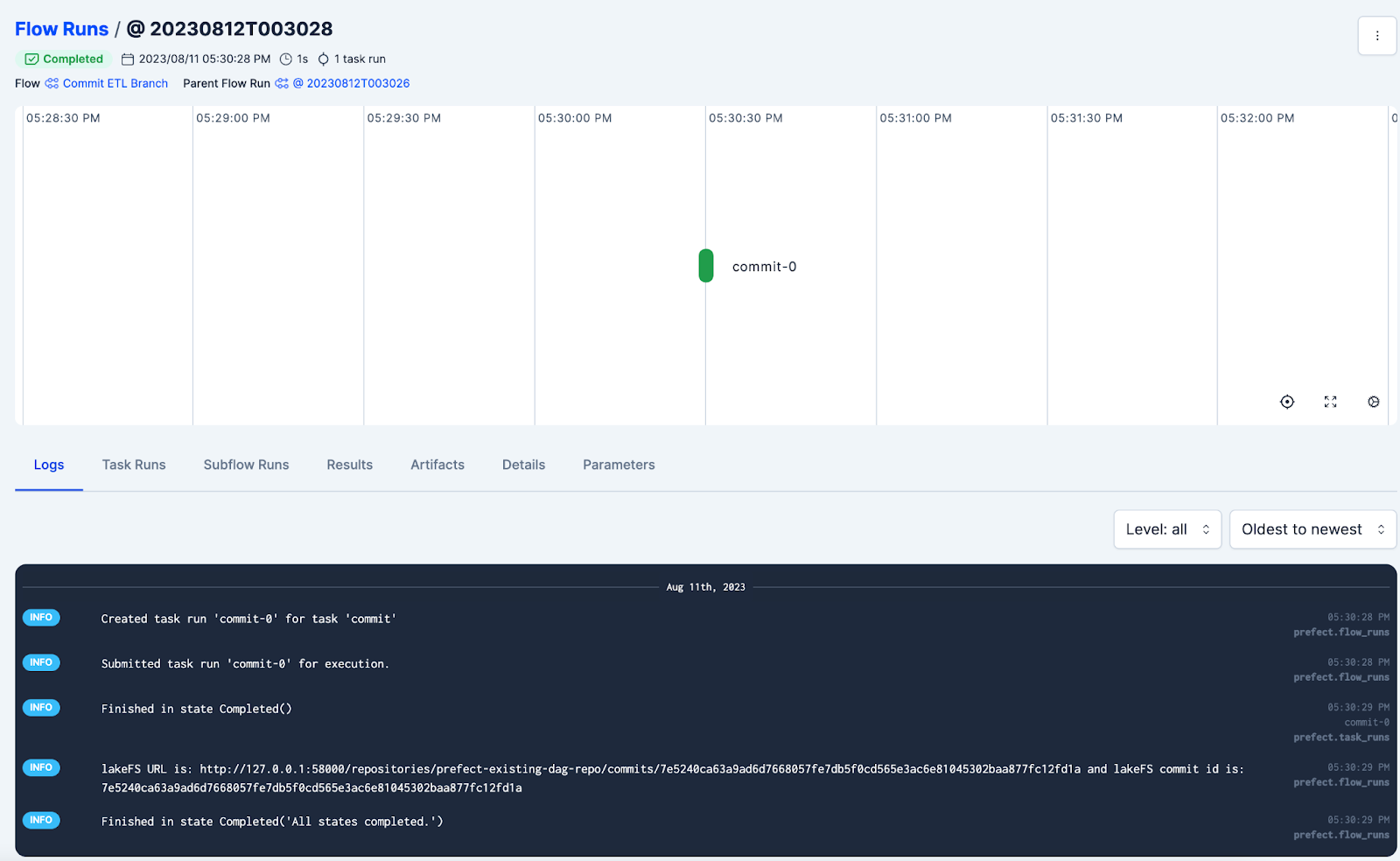Click the 2023/08/11 05:30:28 PM start time

(x=205, y=59)
